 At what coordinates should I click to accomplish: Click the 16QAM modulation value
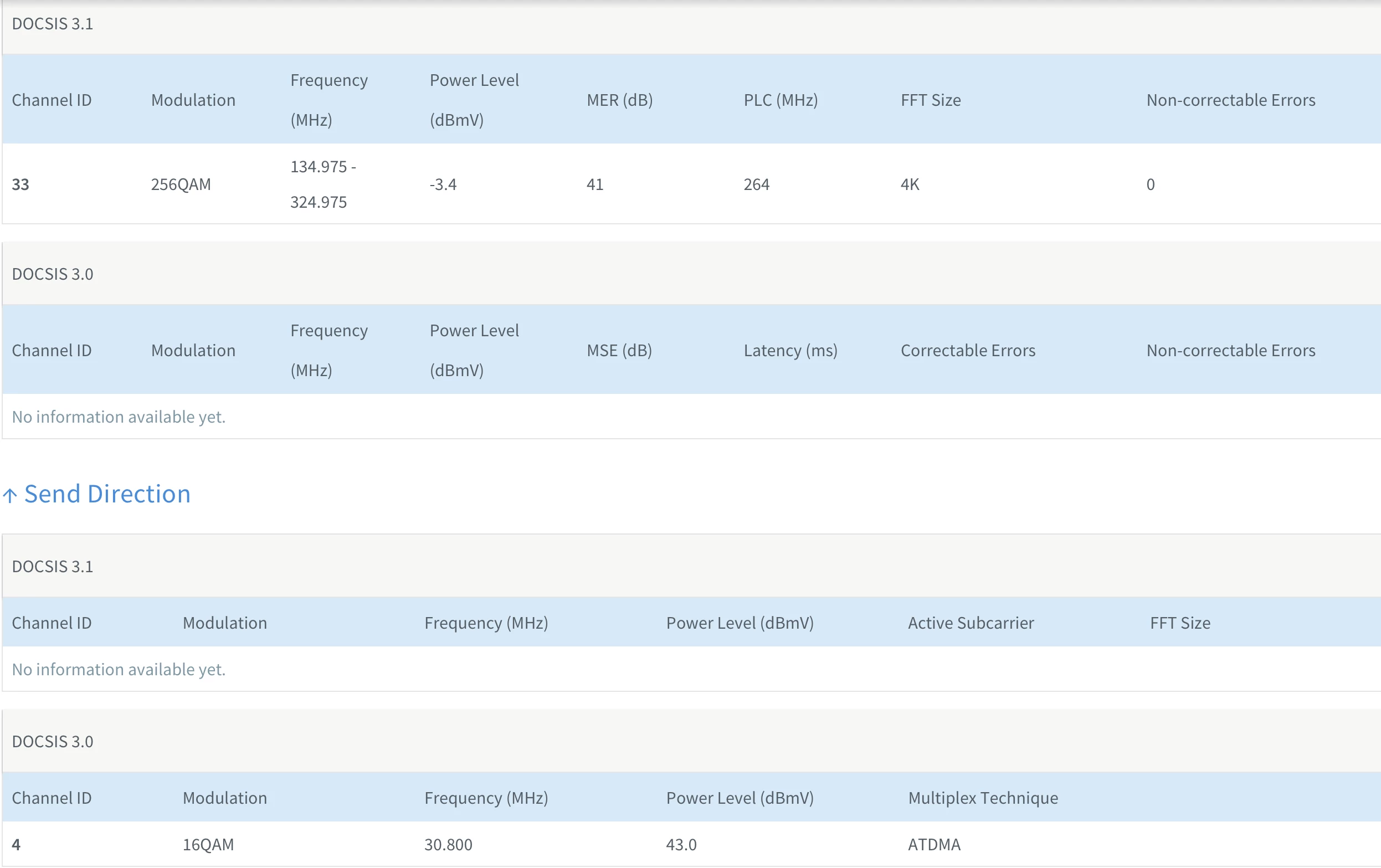pyautogui.click(x=208, y=844)
